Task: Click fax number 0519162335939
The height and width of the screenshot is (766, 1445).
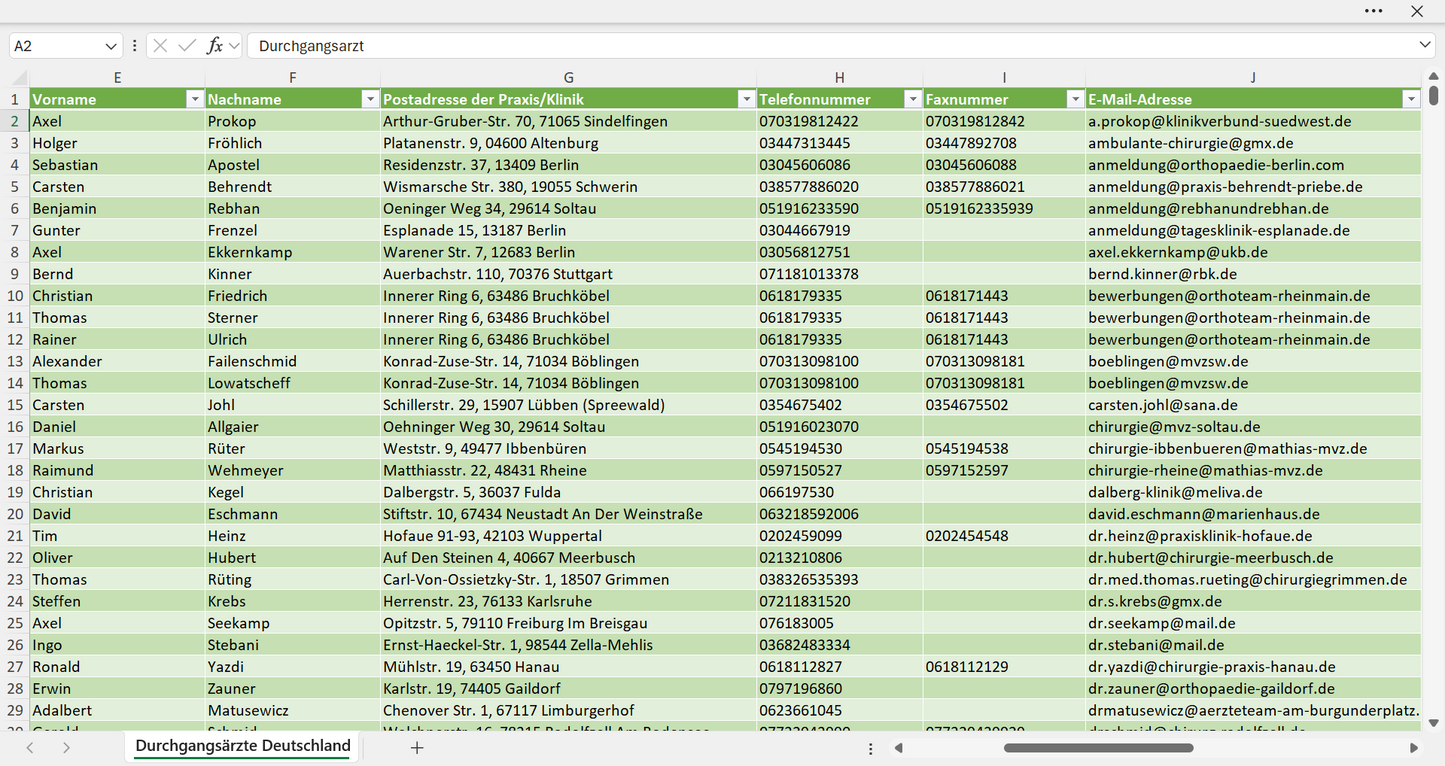Action: pos(1004,209)
